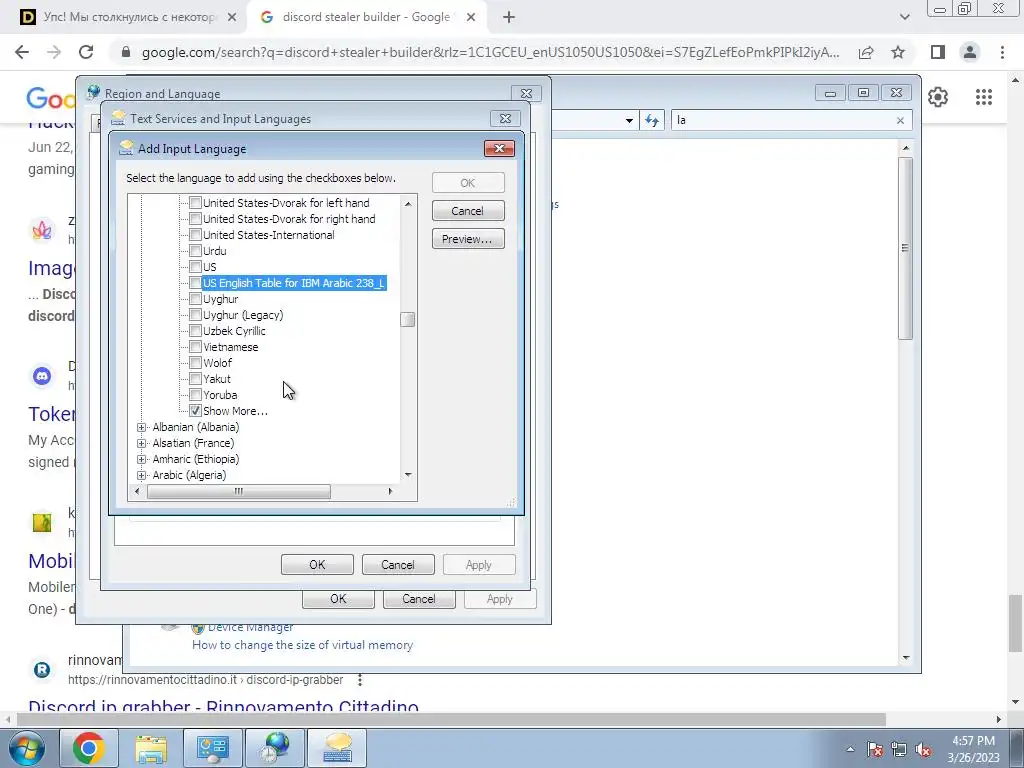Expand Alsatian (France) tree node
Viewport: 1024px width, 768px height.
click(142, 443)
